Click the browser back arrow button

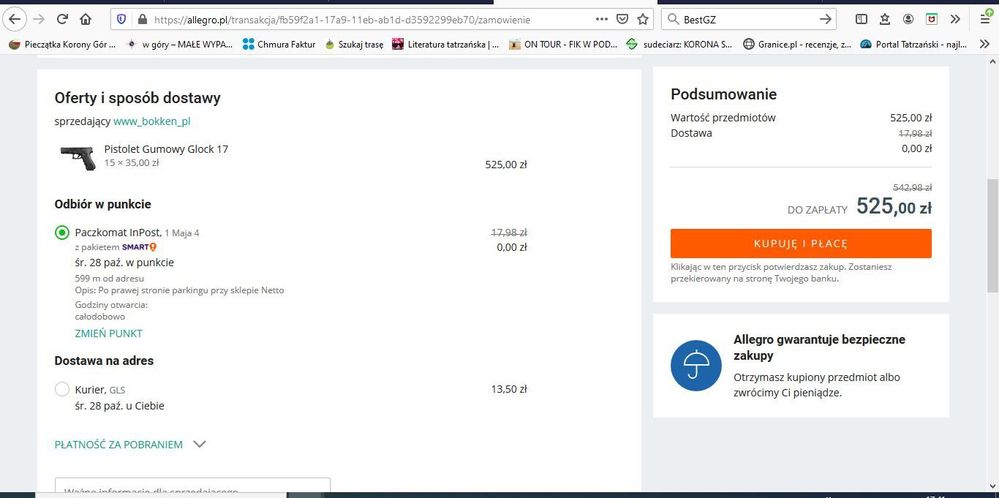pyautogui.click(x=15, y=19)
